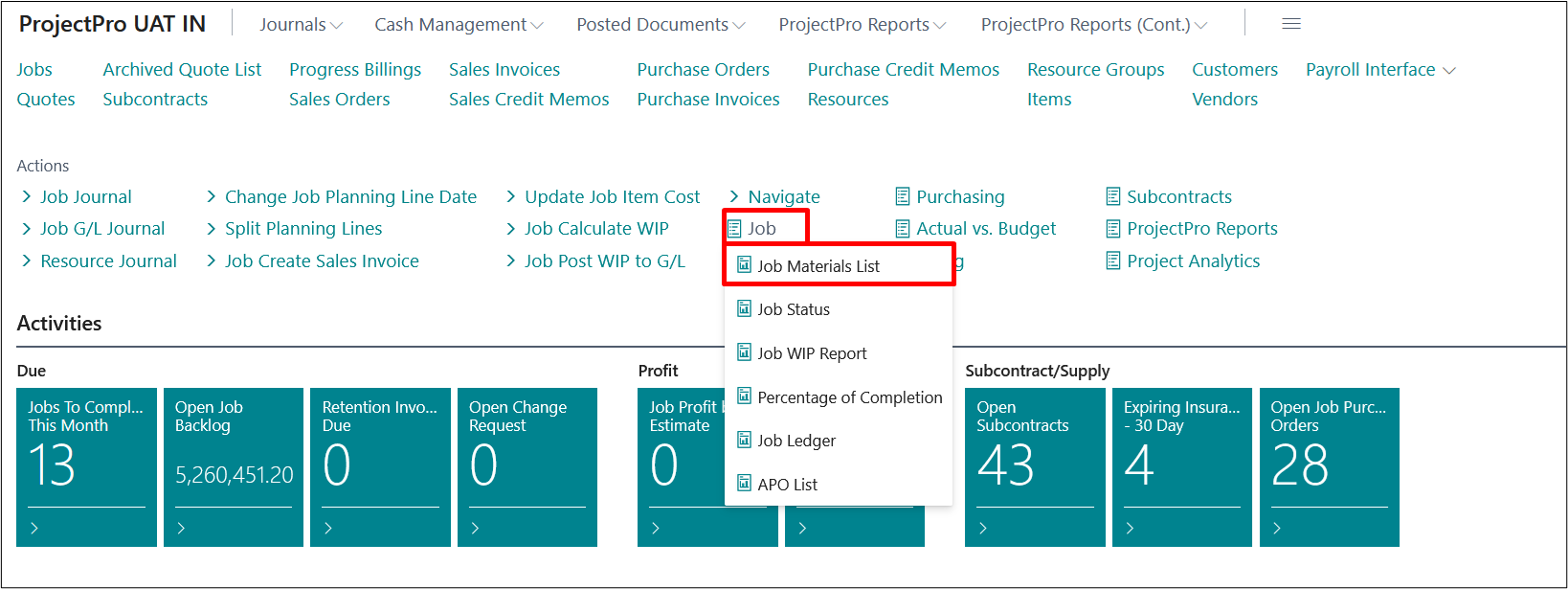
Task: Click the Job WIP Report icon
Action: click(x=744, y=352)
